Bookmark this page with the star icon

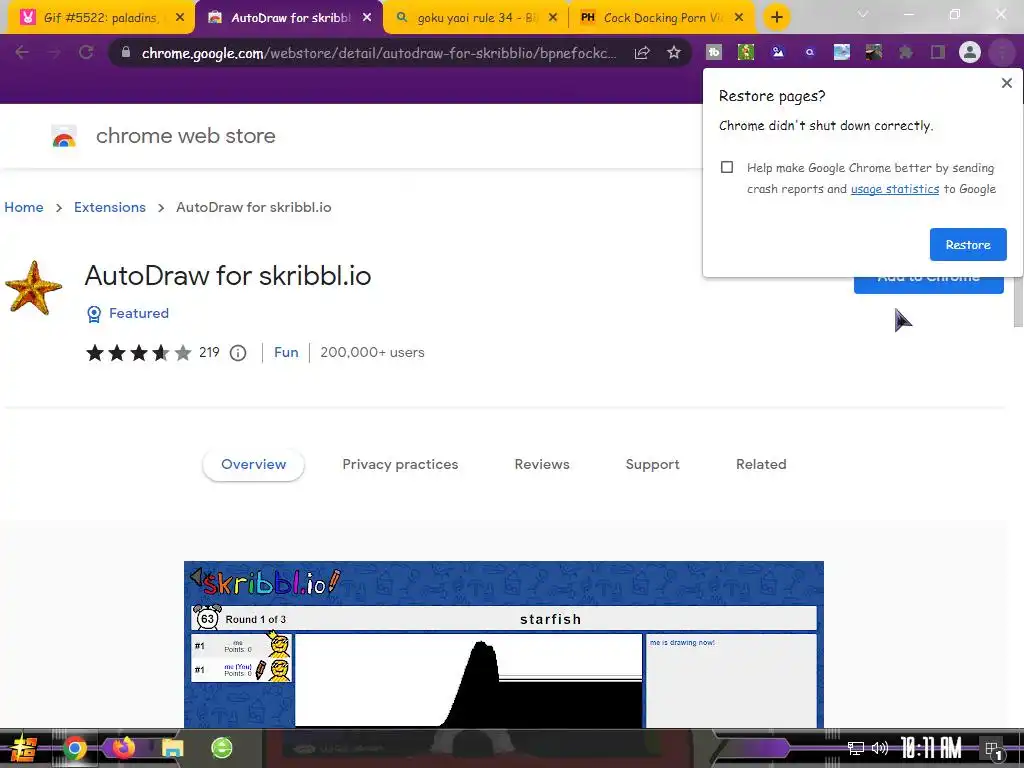(x=674, y=52)
